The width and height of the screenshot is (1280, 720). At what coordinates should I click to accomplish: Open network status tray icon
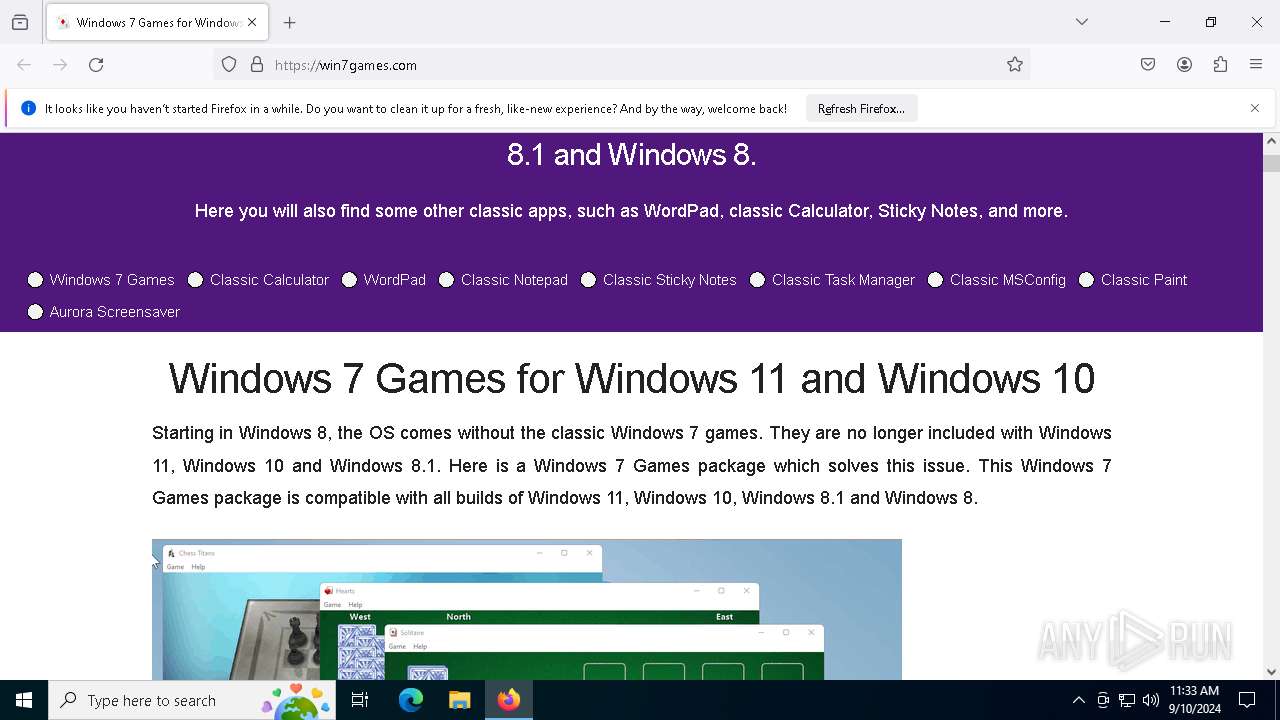[x=1127, y=700]
